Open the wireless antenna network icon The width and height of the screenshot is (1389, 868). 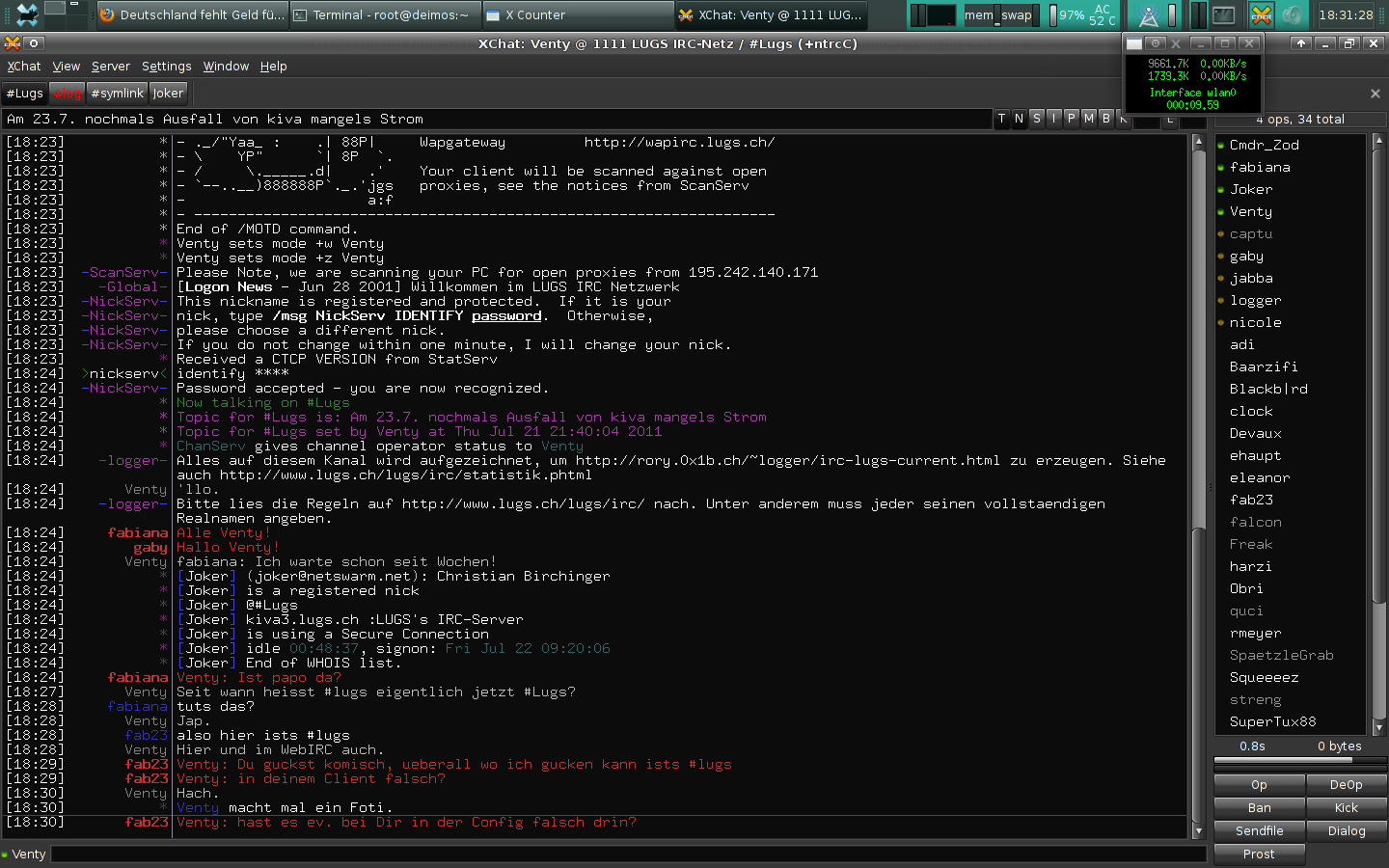pos(1149,14)
